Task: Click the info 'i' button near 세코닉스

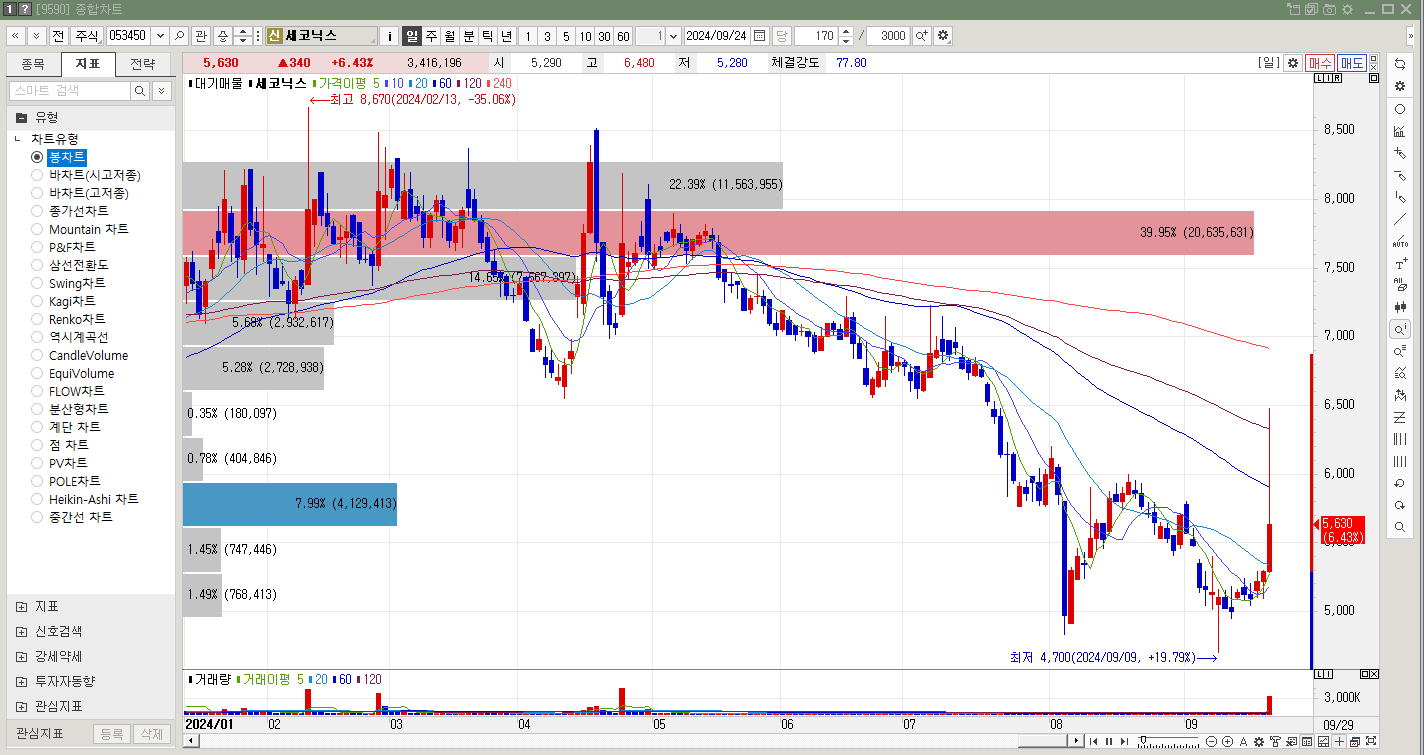Action: click(x=390, y=35)
